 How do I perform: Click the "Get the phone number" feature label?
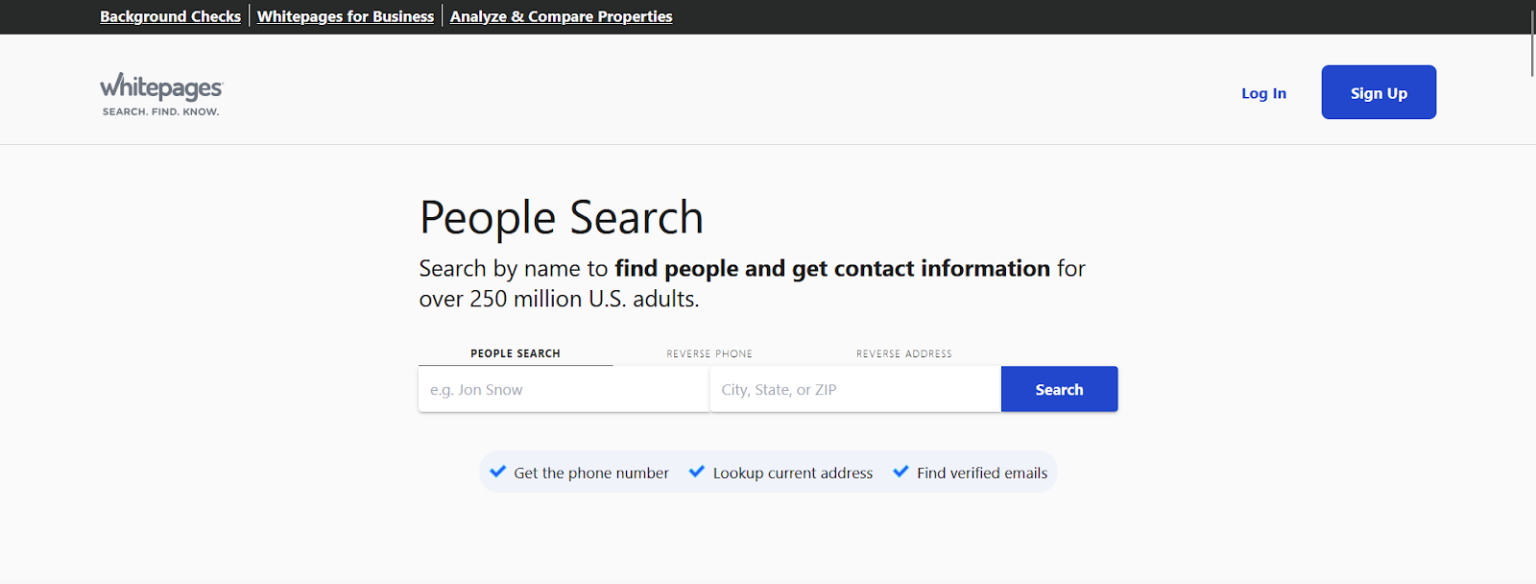590,472
